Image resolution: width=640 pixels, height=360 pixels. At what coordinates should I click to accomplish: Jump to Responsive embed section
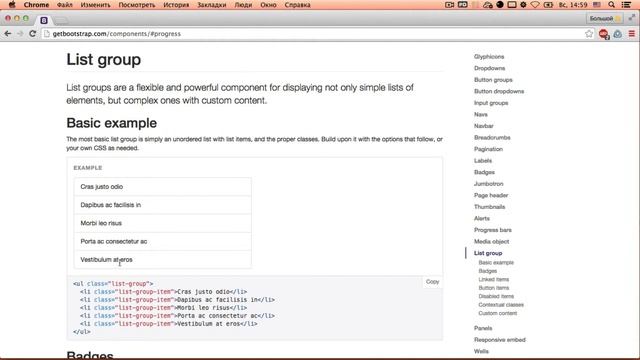500,340
